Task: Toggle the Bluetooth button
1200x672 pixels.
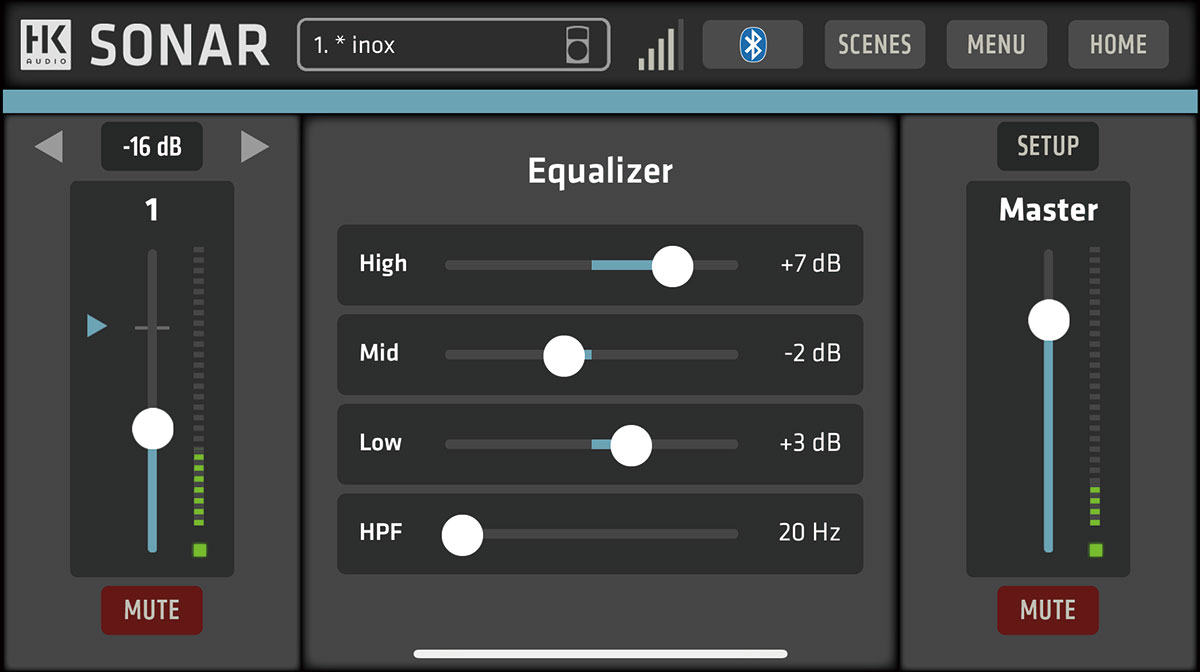Action: coord(752,45)
